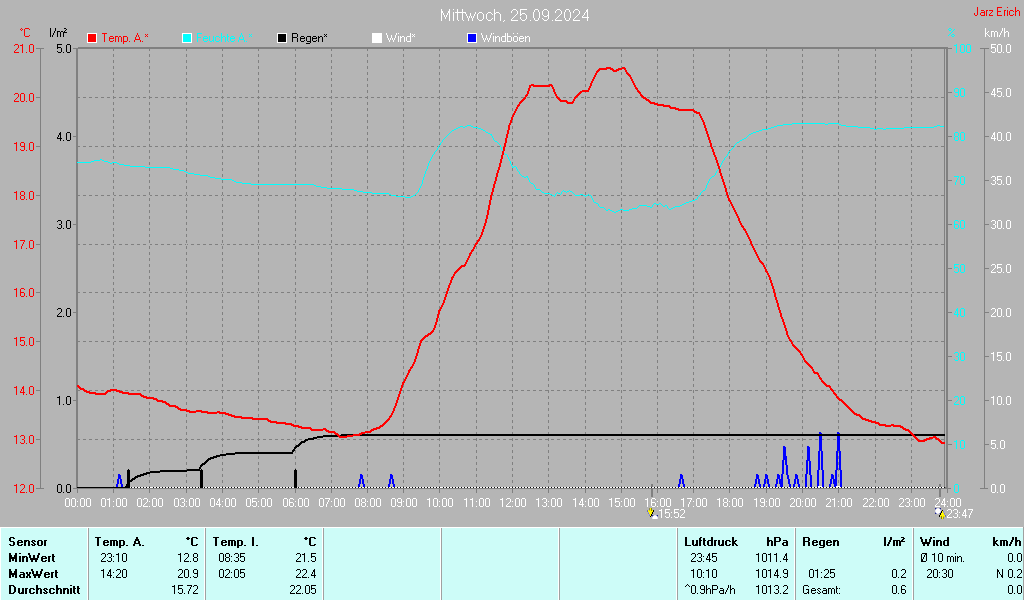The width and height of the screenshot is (1024, 600).
Task: Click the date title Mittwoch, 25.09.2024
Action: [514, 15]
